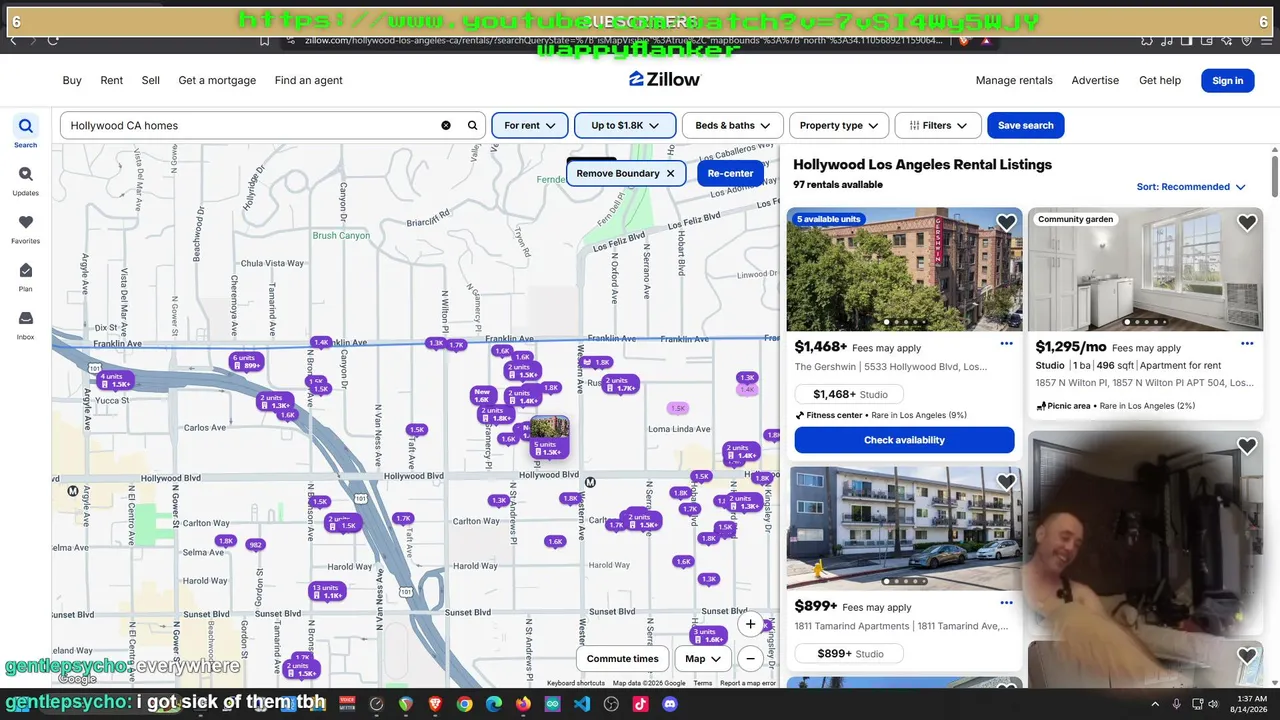Select the $1,468+ Studio unit chip
Image resolution: width=1280 pixels, height=720 pixels.
[850, 394]
